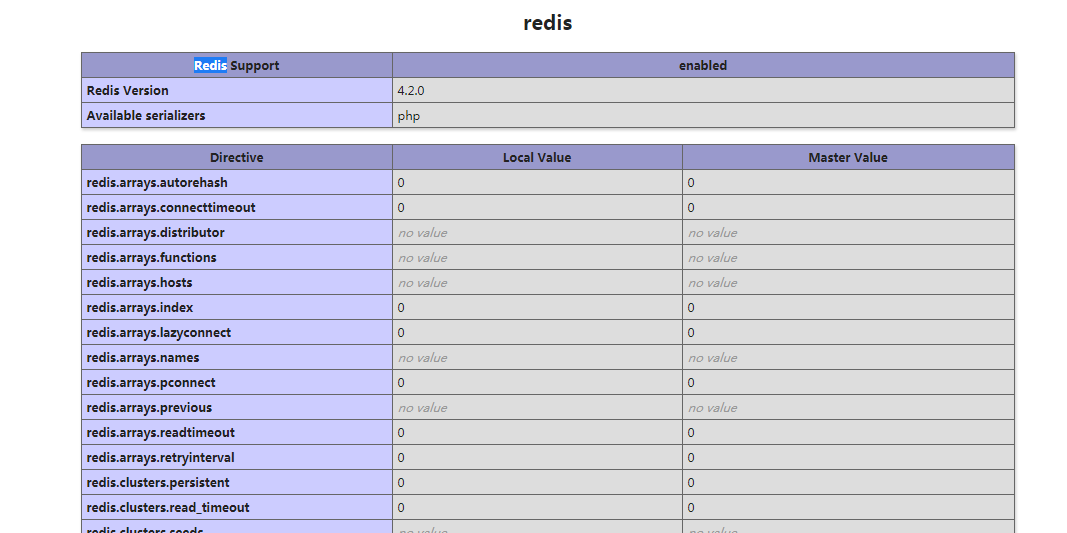Select the redis.clusters.read_timeout directive name
The width and height of the screenshot is (1067, 533).
click(168, 508)
